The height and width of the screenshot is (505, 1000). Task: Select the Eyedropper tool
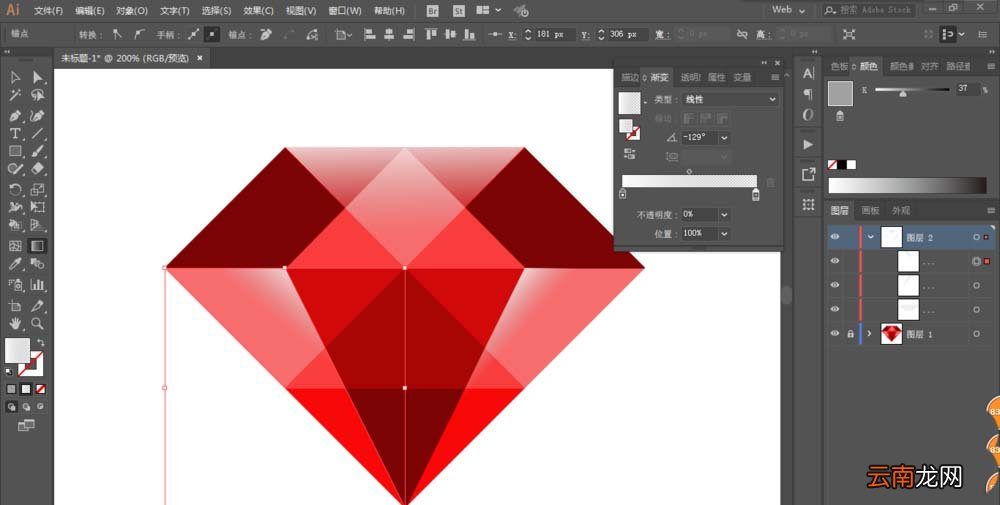[x=15, y=264]
